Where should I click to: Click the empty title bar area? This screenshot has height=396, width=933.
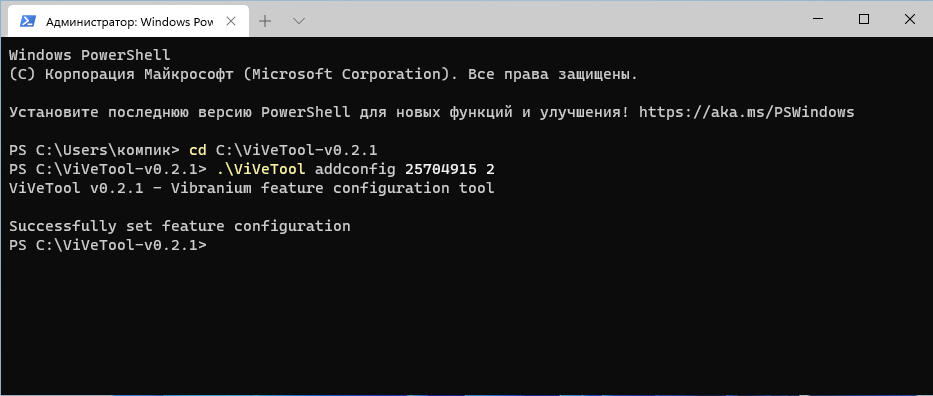[550, 20]
